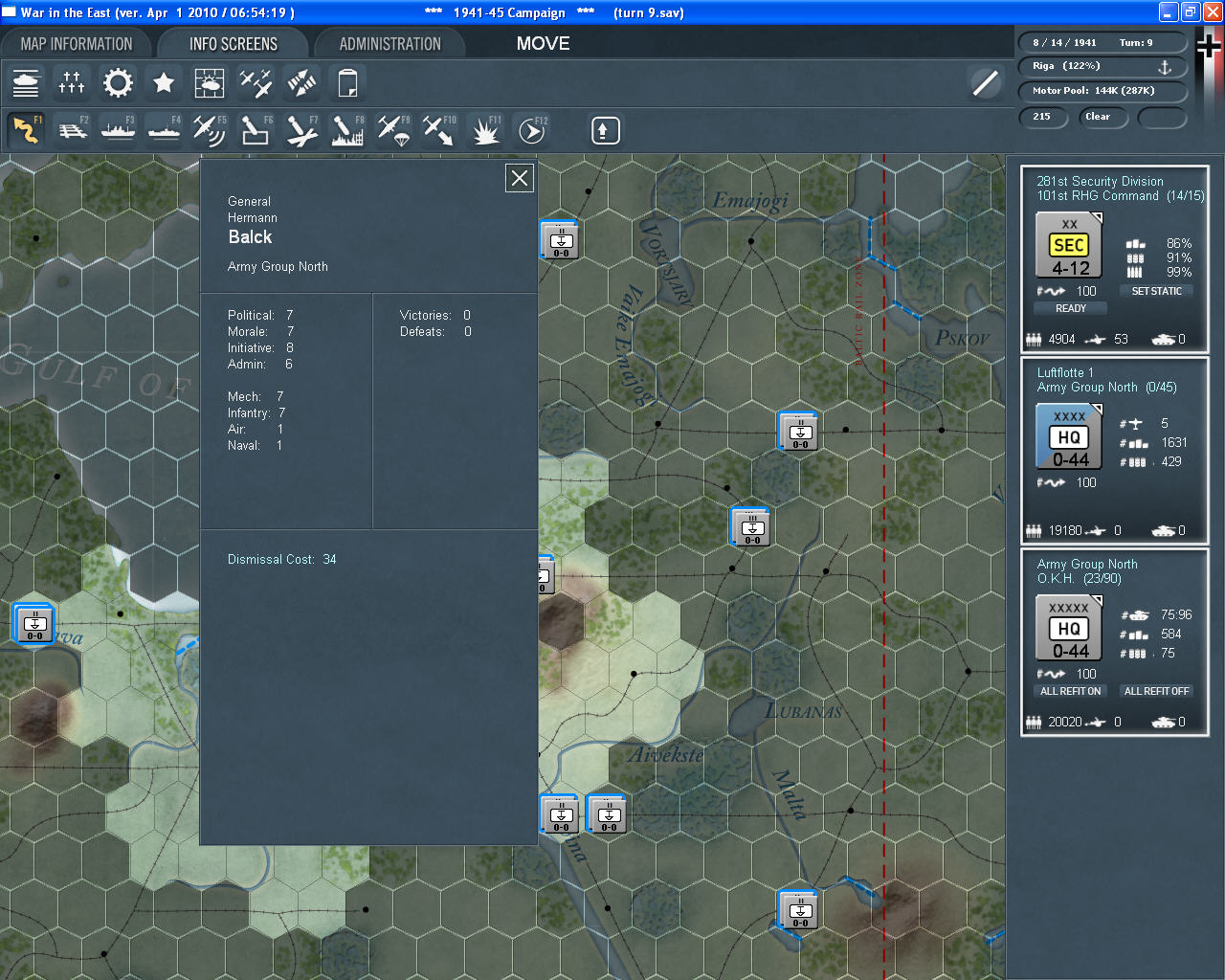The width and height of the screenshot is (1225, 980).
Task: Click the Motor Pool 144K (287K) bar
Action: click(1102, 91)
